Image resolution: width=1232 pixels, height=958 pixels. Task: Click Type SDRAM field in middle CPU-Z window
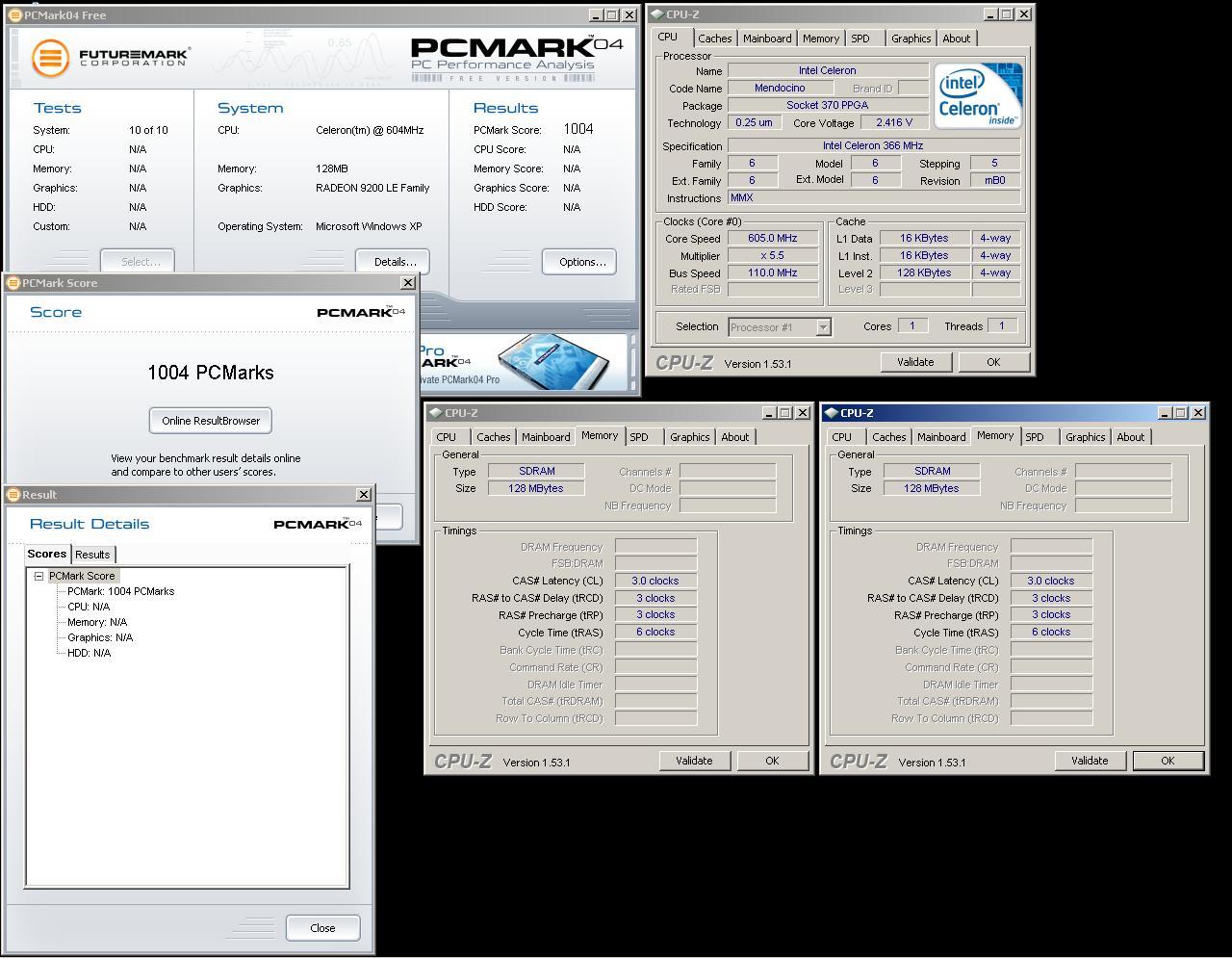point(536,472)
